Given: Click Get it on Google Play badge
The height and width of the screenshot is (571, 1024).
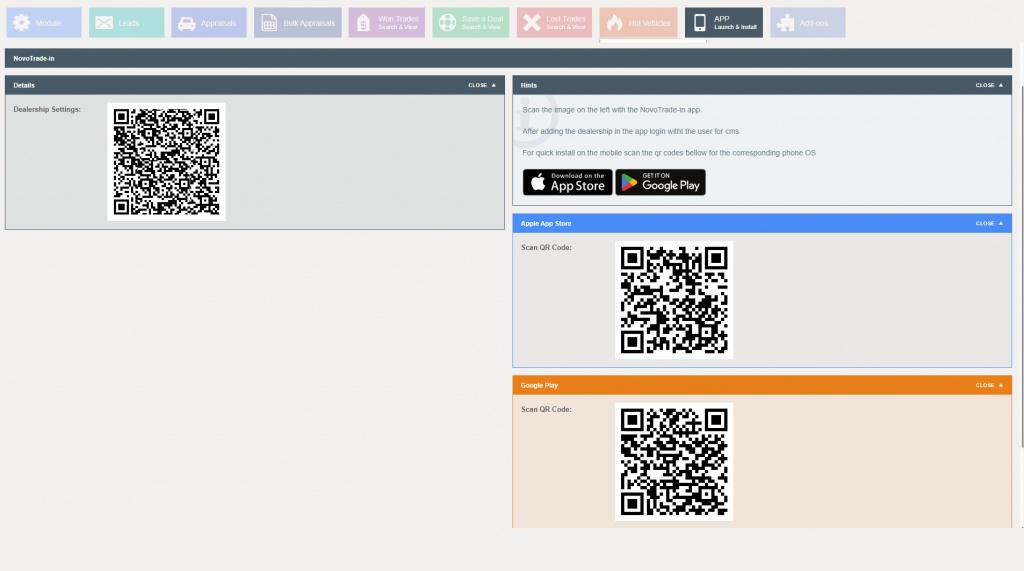Looking at the screenshot, I should tap(660, 182).
